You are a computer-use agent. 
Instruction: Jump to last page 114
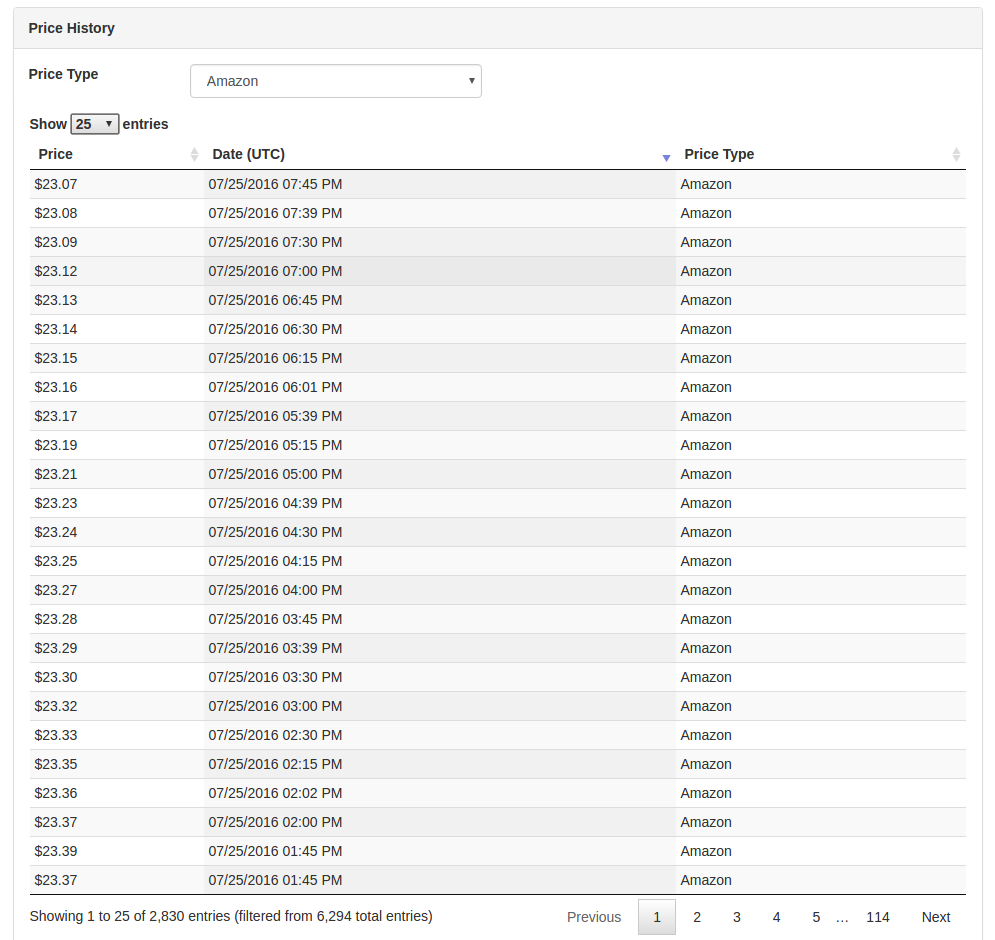tap(878, 917)
